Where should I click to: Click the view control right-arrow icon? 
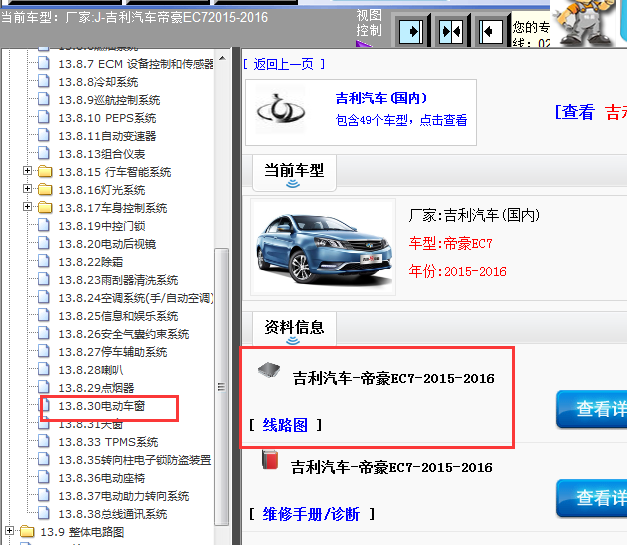[411, 32]
